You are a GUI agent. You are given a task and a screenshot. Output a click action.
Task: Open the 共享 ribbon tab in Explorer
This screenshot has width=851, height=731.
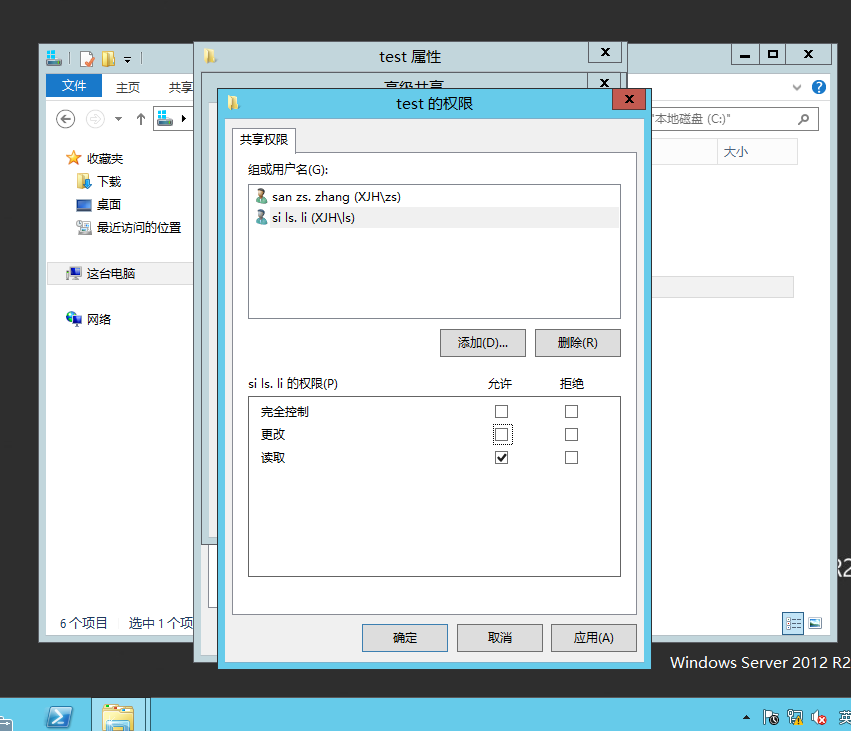180,87
